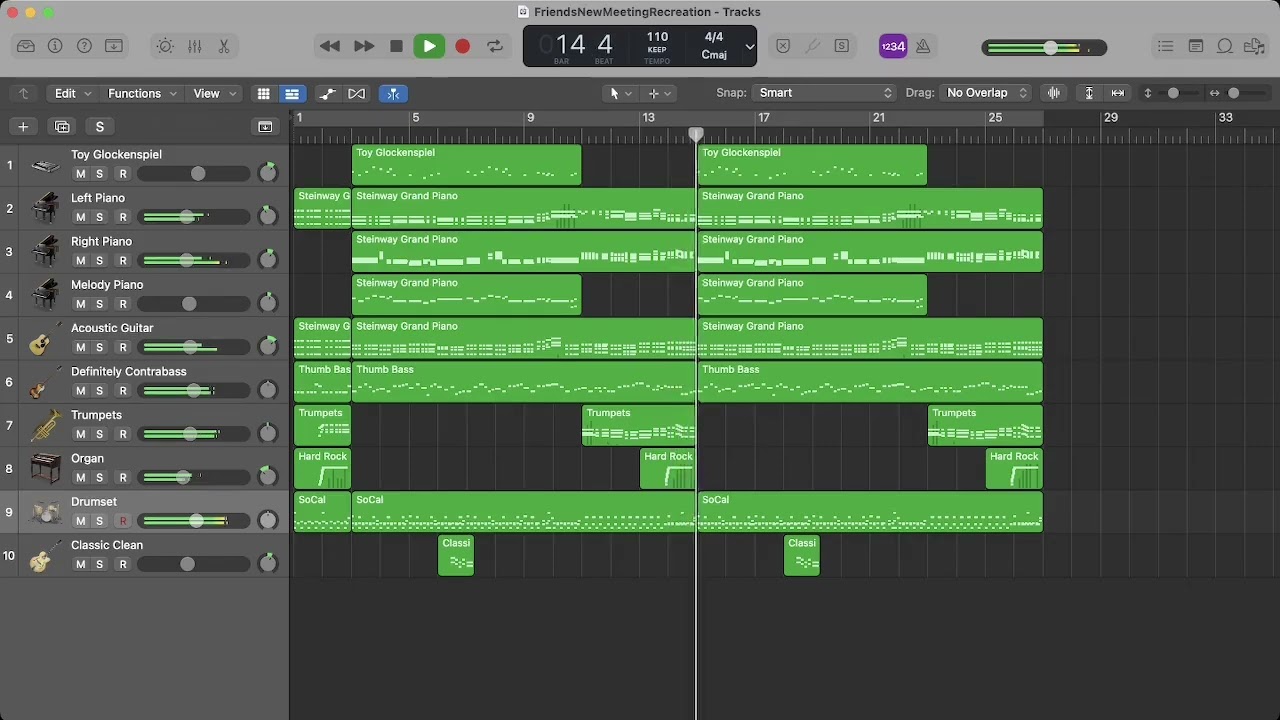Screen dimensions: 1280x720
Task: Open the Mixer faders icon
Action: [x=195, y=46]
